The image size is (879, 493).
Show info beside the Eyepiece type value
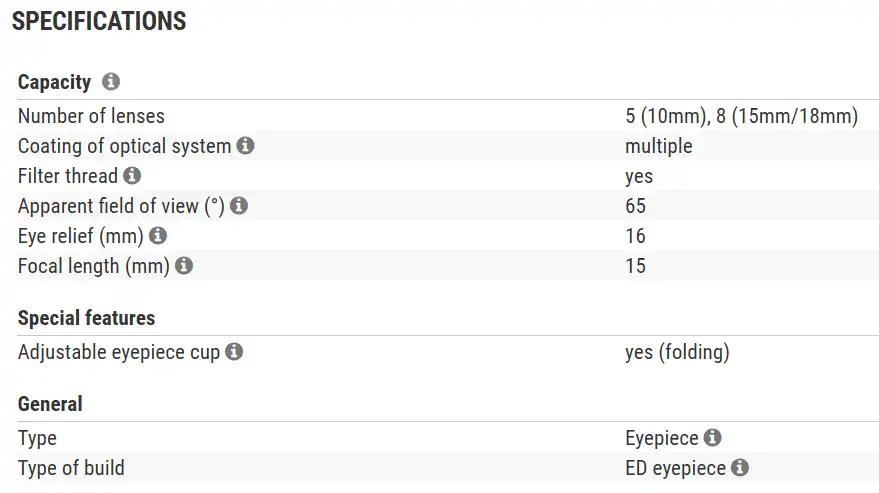(712, 438)
